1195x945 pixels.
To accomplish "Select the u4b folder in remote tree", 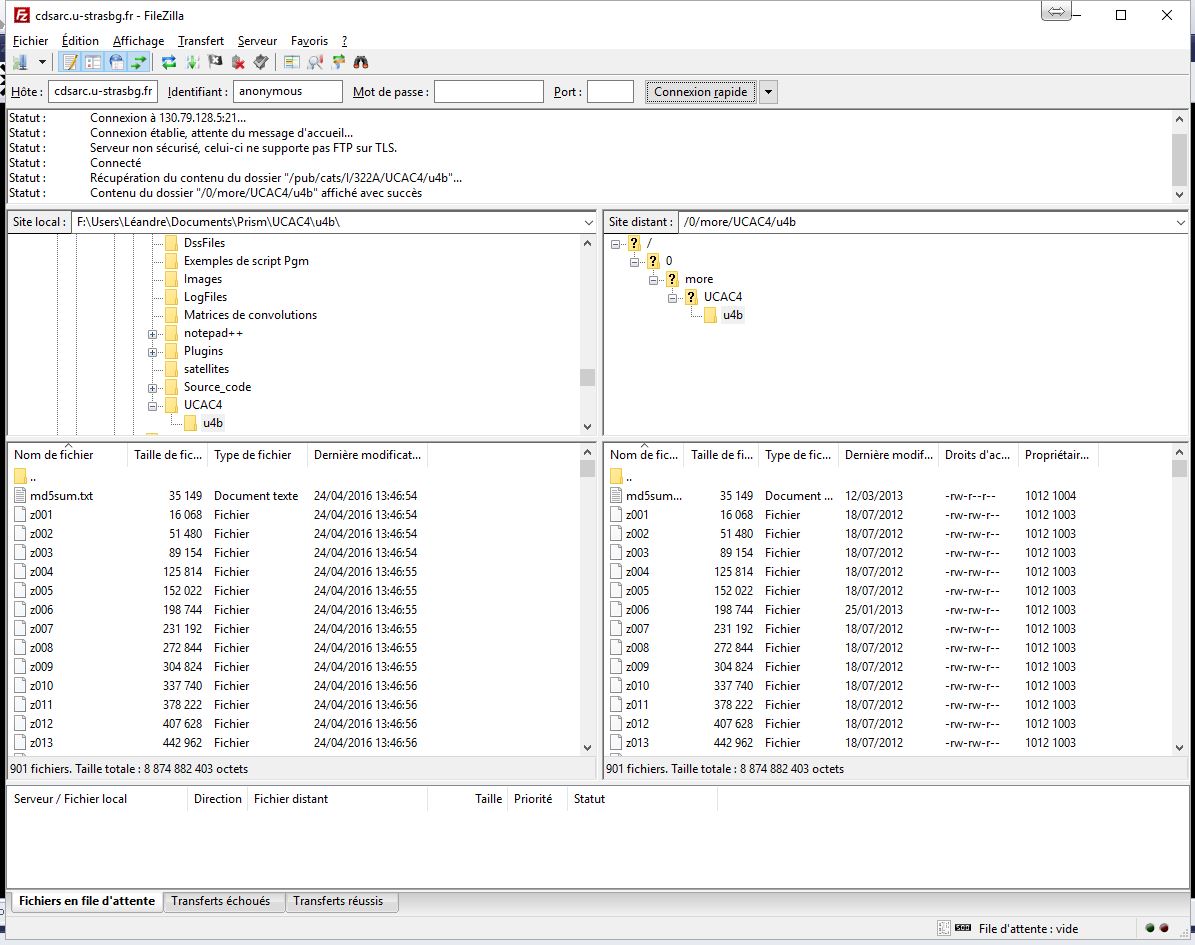I will click(x=732, y=315).
